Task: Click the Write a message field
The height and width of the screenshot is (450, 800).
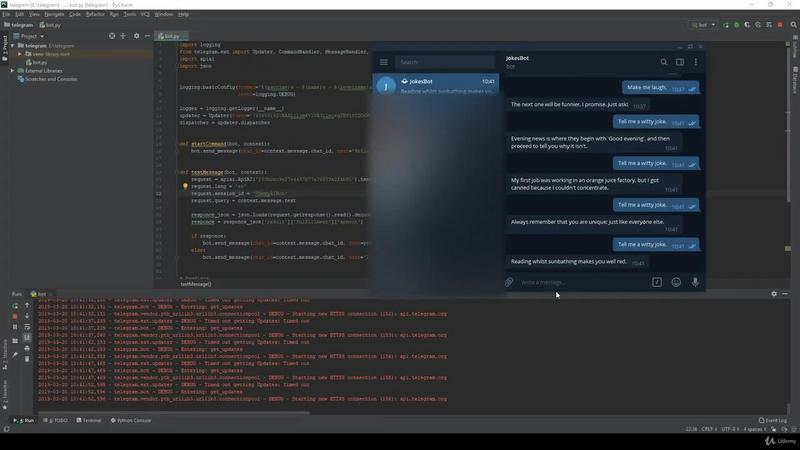Action: click(x=582, y=282)
